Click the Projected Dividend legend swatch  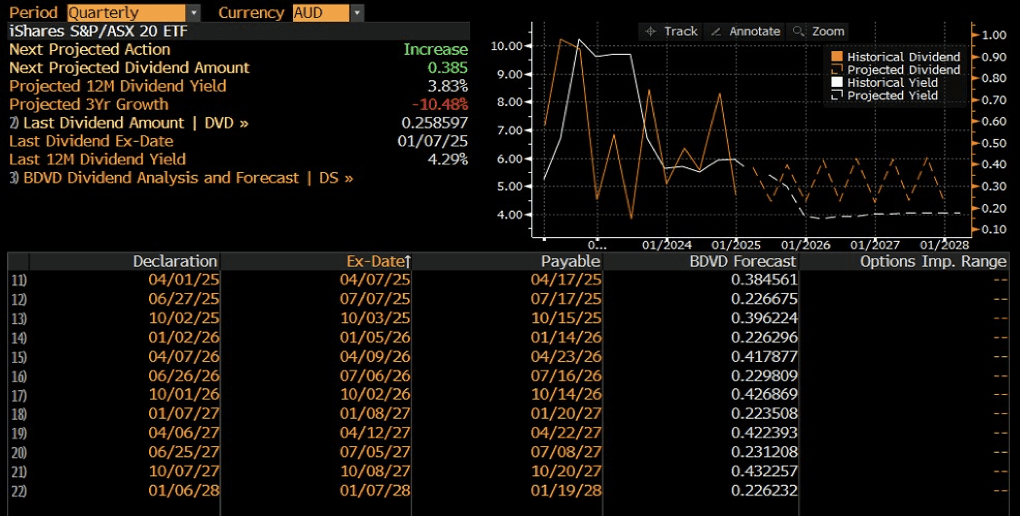[837, 70]
